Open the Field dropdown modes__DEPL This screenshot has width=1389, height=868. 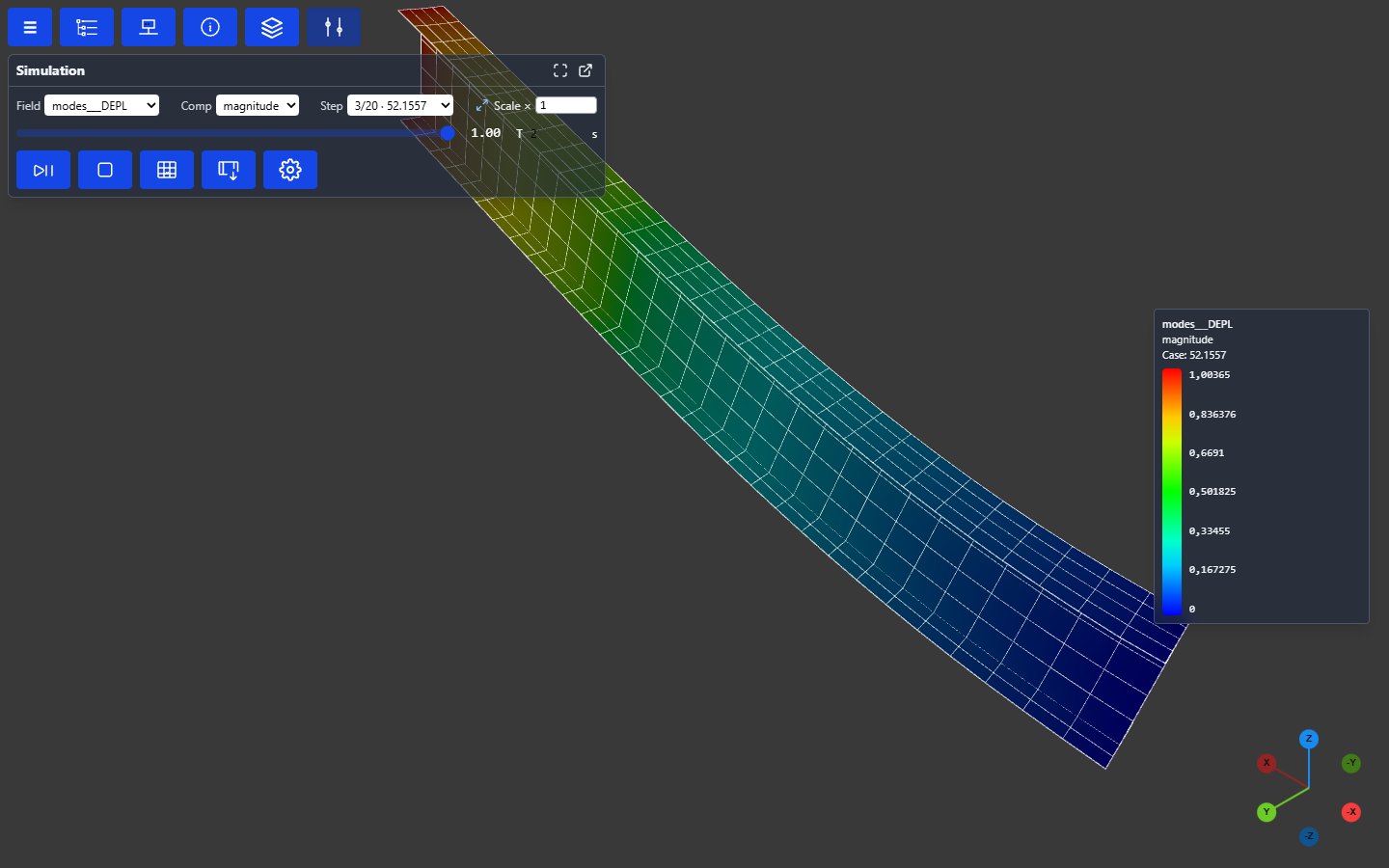click(101, 105)
